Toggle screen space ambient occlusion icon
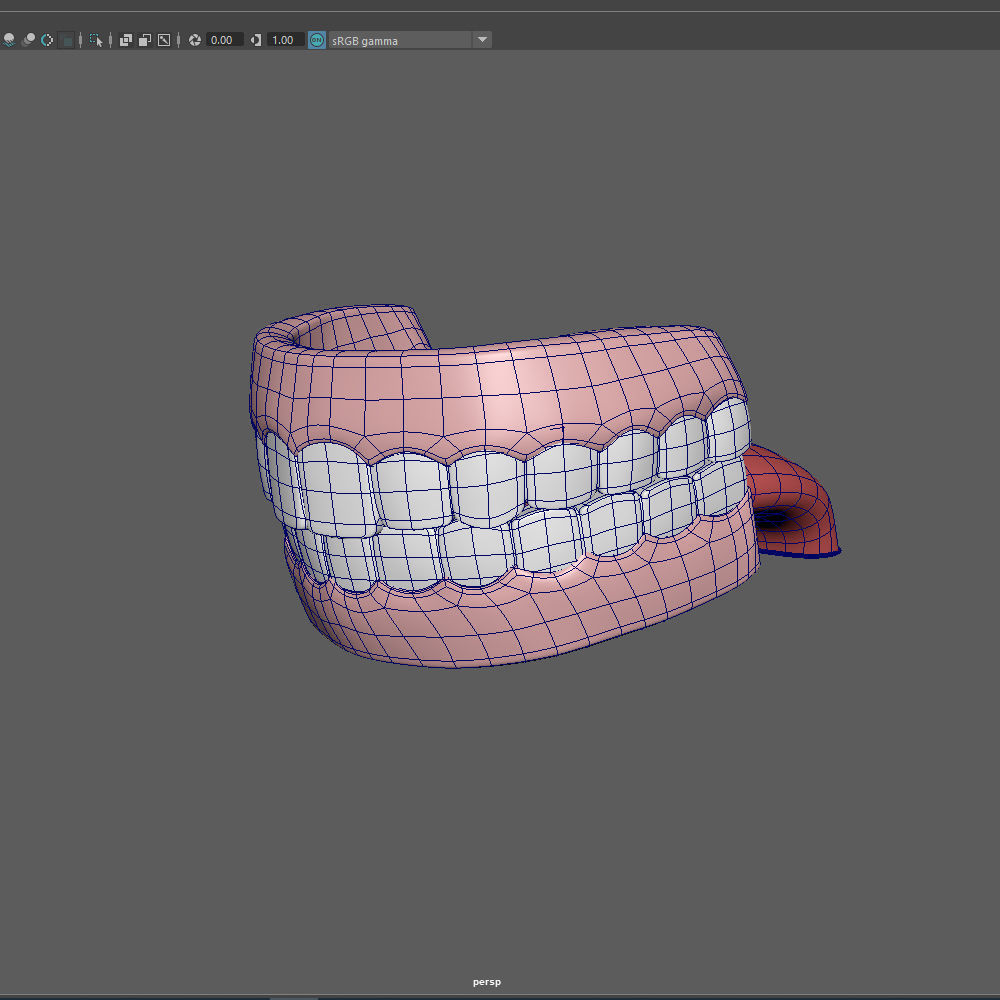This screenshot has height=1000, width=1000. pos(9,40)
